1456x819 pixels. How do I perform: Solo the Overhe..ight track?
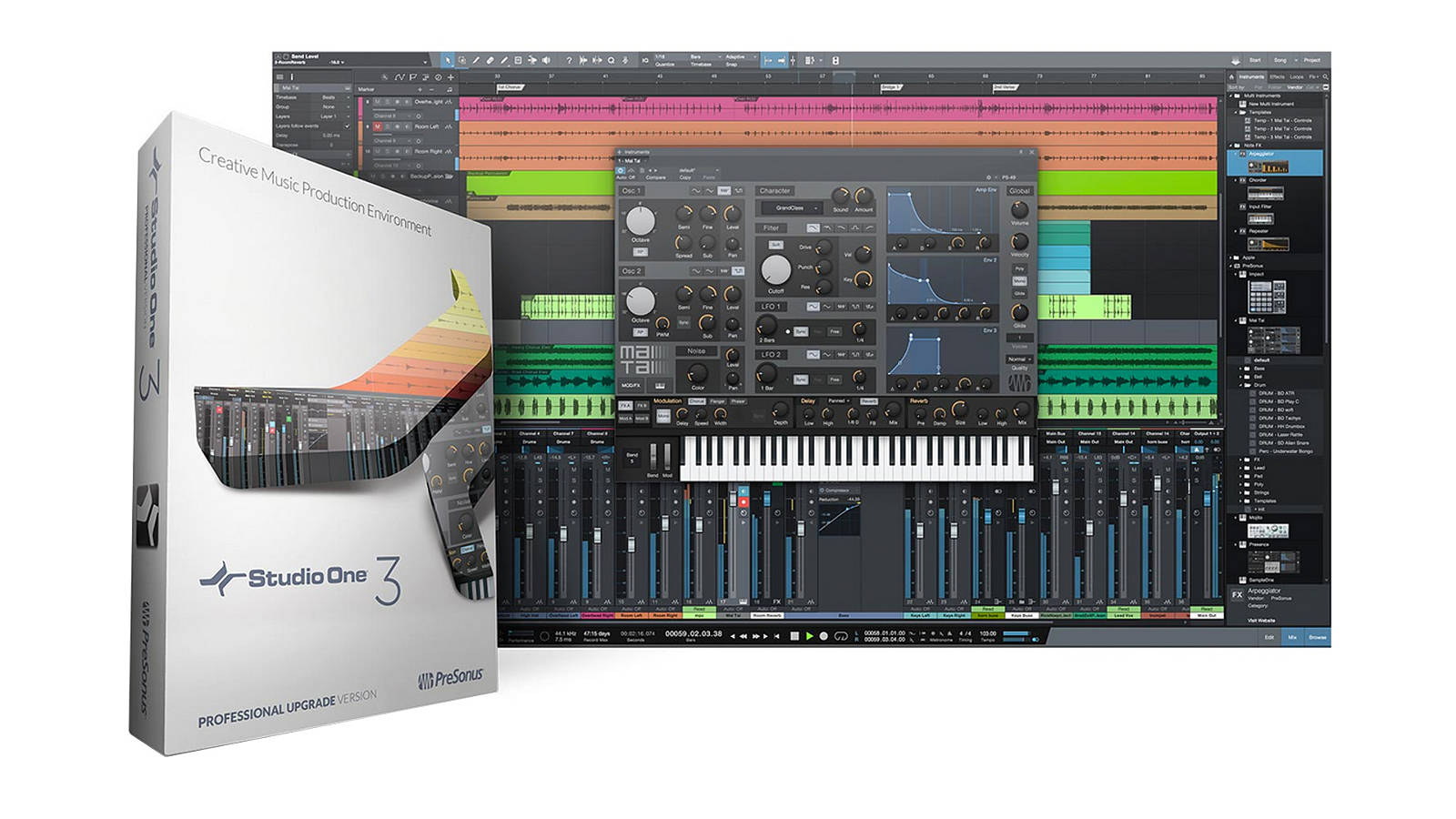[x=388, y=102]
